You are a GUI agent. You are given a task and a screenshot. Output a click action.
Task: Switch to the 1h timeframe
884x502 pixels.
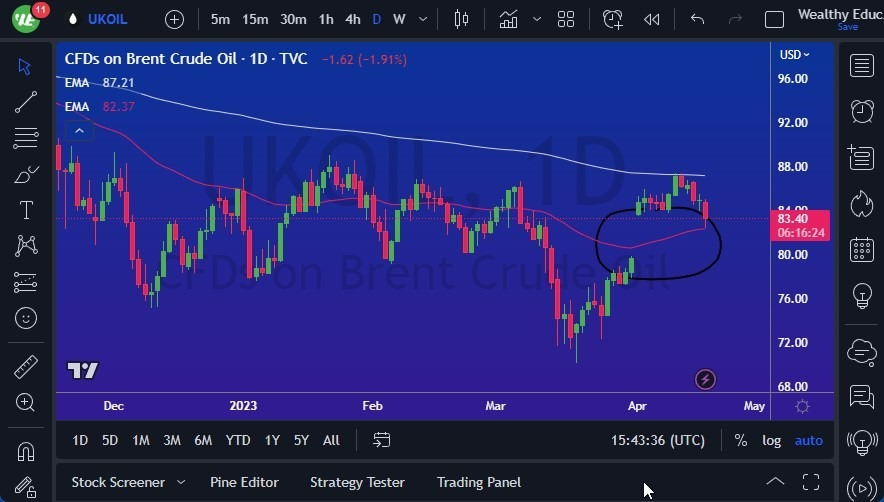point(326,20)
